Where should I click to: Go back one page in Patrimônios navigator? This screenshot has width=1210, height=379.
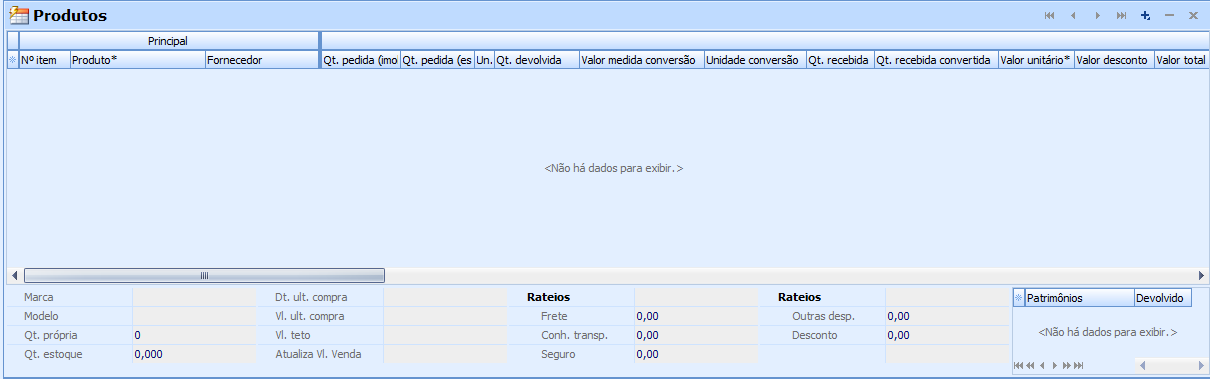pyautogui.click(x=1030, y=366)
